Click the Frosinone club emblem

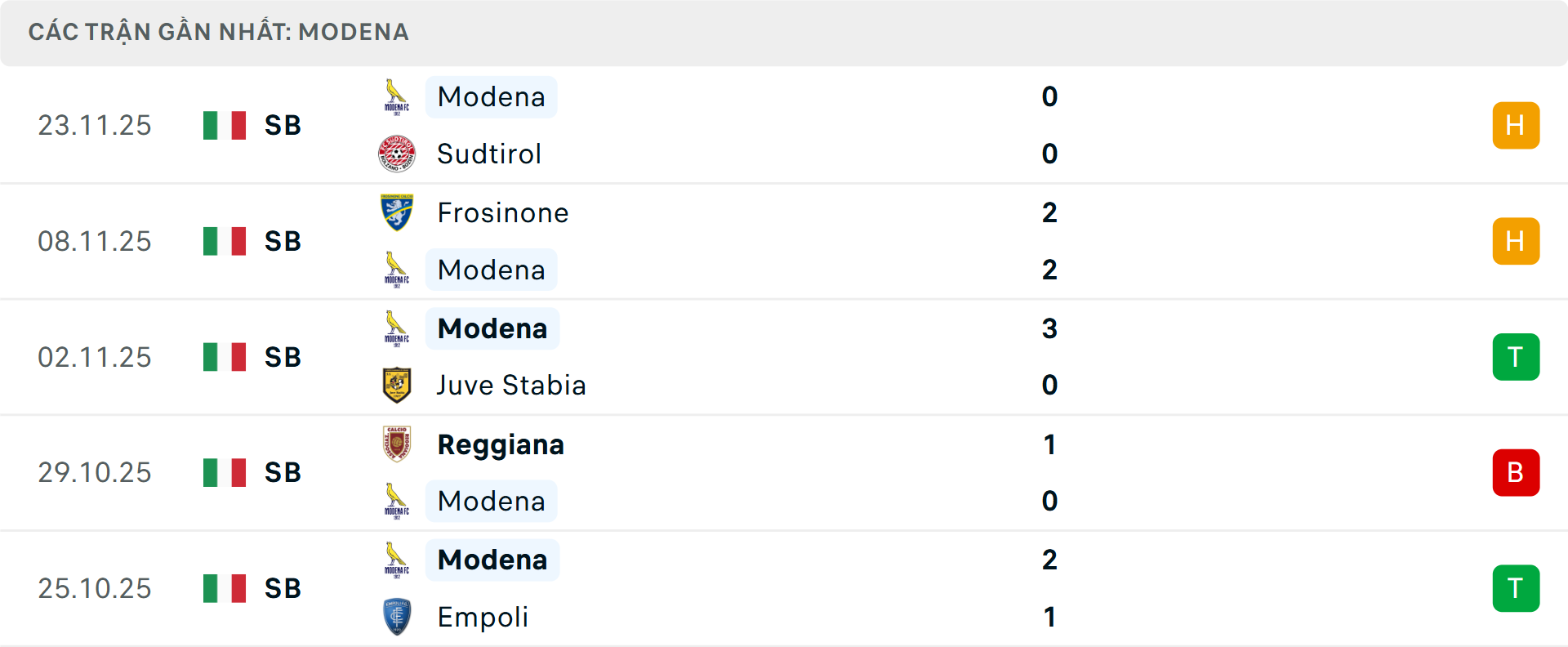[394, 212]
